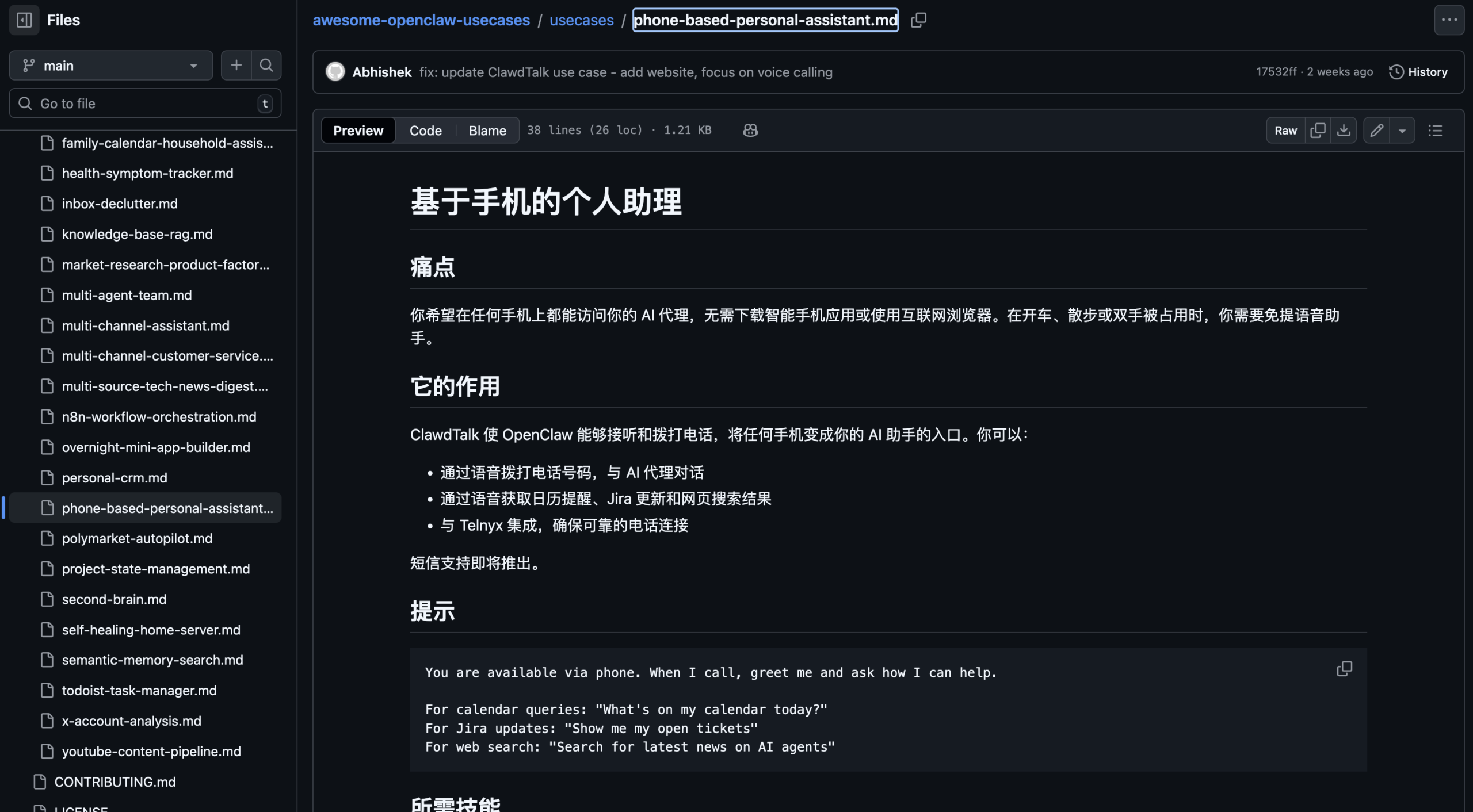Open the repository search icon

tap(266, 65)
